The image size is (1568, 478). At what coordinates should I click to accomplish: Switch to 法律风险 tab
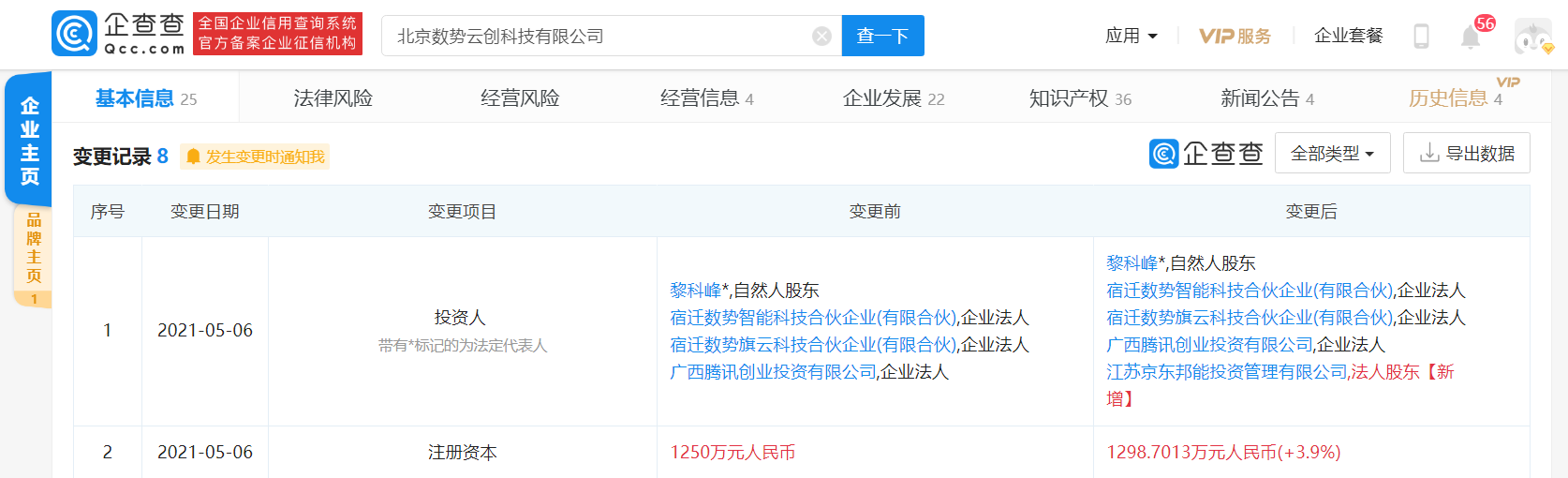click(x=333, y=98)
